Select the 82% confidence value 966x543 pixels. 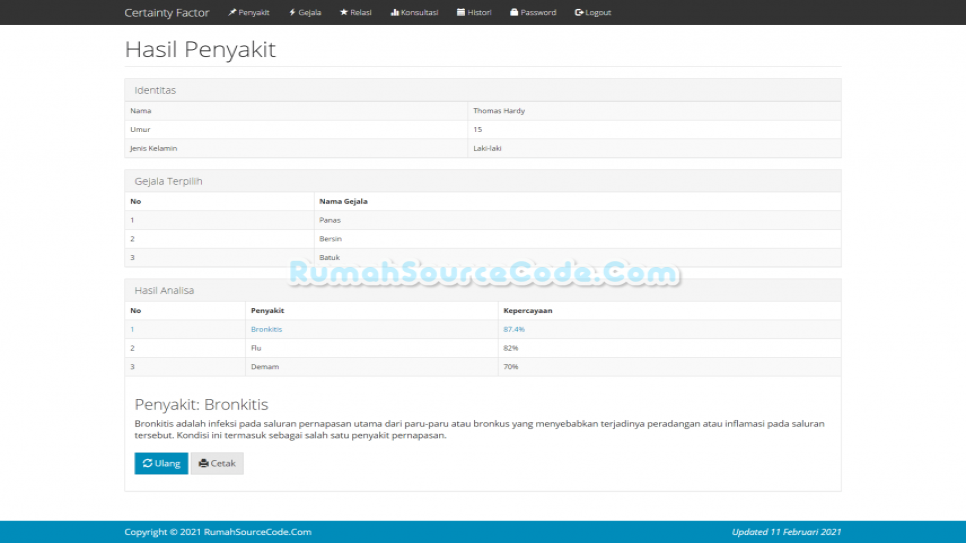511,348
